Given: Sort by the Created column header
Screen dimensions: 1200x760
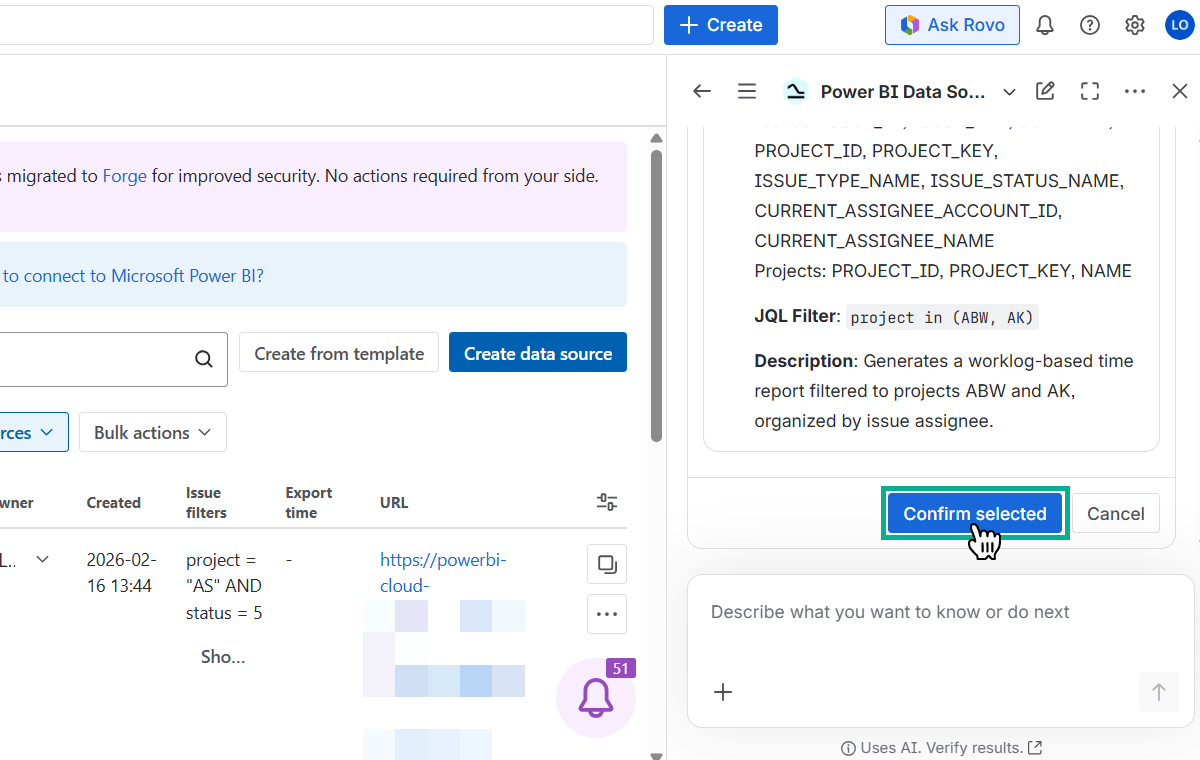Looking at the screenshot, I should tap(113, 502).
